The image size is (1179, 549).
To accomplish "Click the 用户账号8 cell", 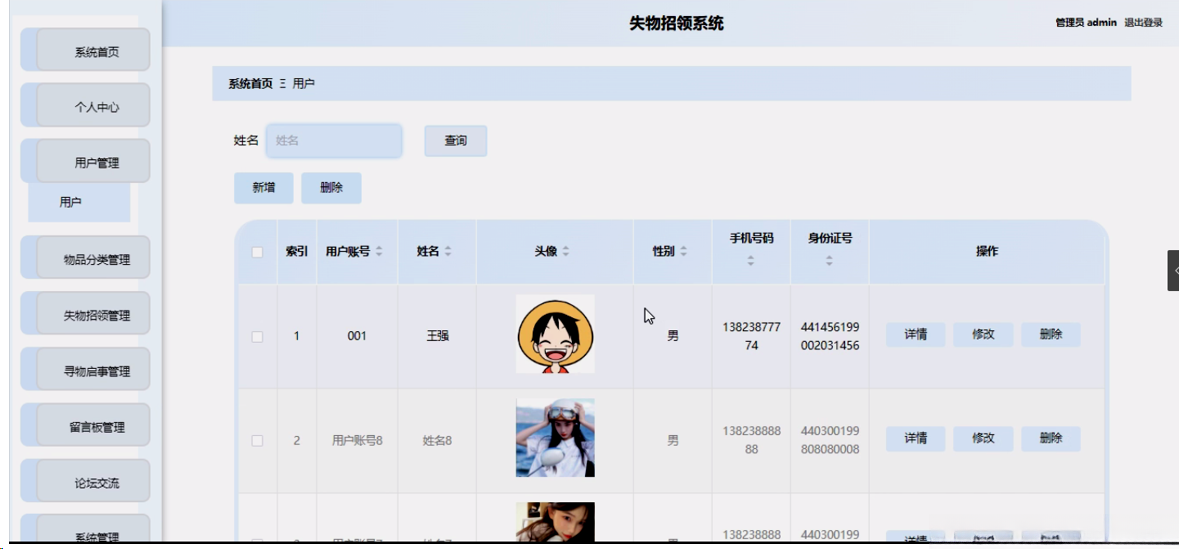I will [357, 441].
